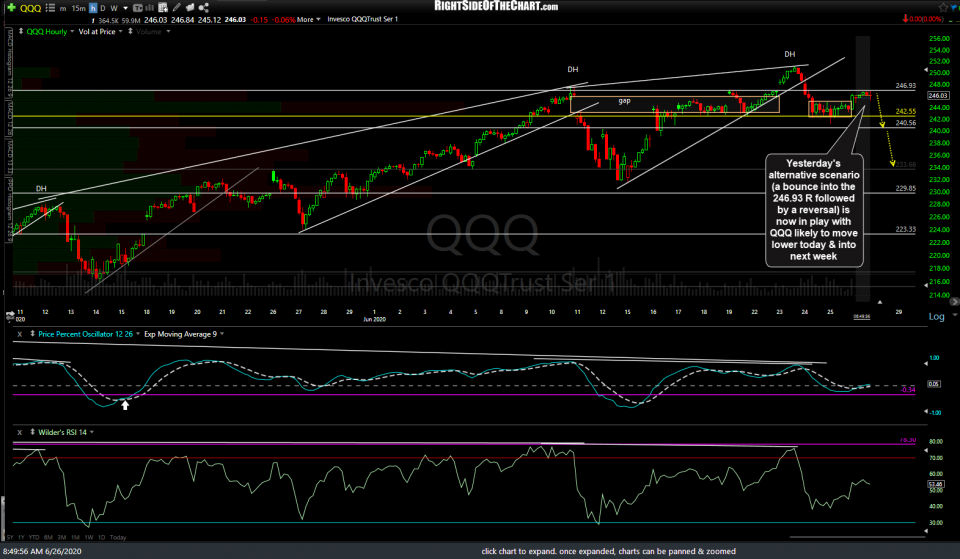Click the -0.15 price change value
This screenshot has width=960, height=559.
pyautogui.click(x=260, y=20)
